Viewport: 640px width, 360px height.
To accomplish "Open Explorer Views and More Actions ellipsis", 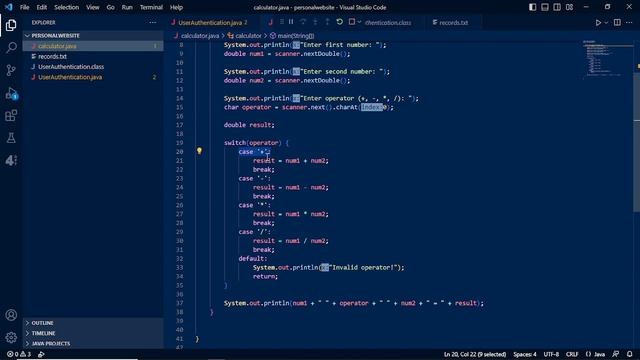I will (x=153, y=22).
